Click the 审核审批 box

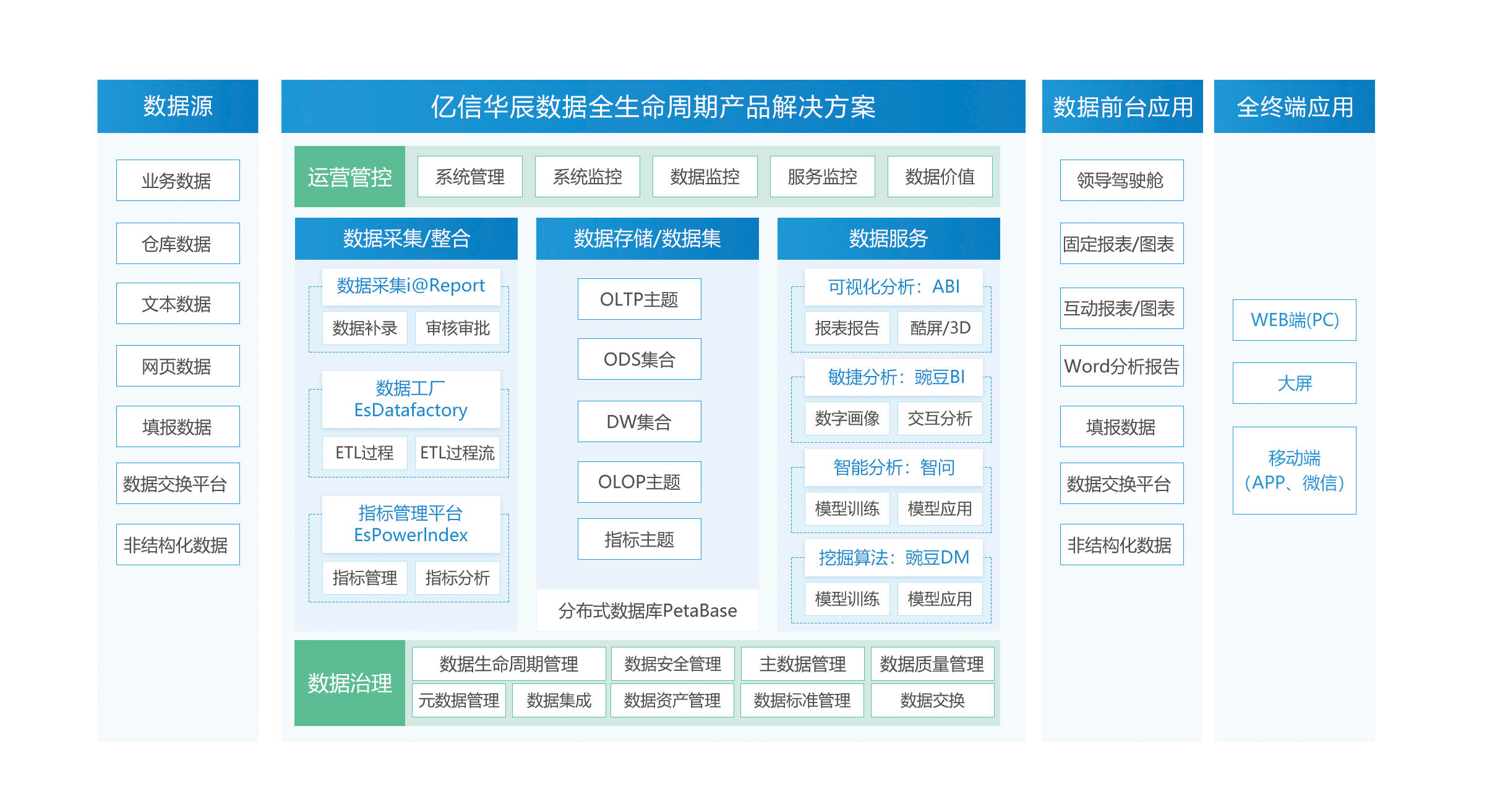[458, 328]
